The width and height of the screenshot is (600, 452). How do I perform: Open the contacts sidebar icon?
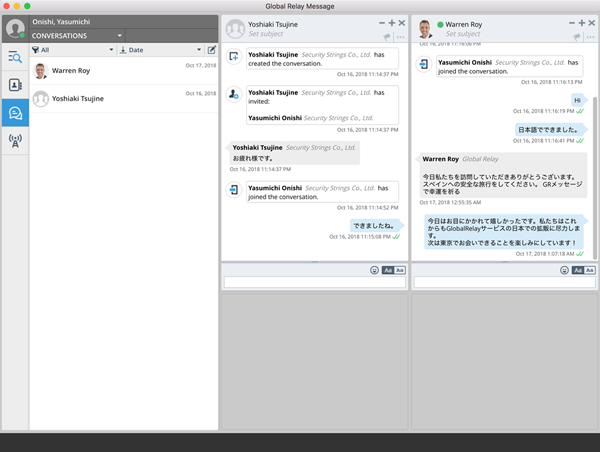click(x=15, y=85)
